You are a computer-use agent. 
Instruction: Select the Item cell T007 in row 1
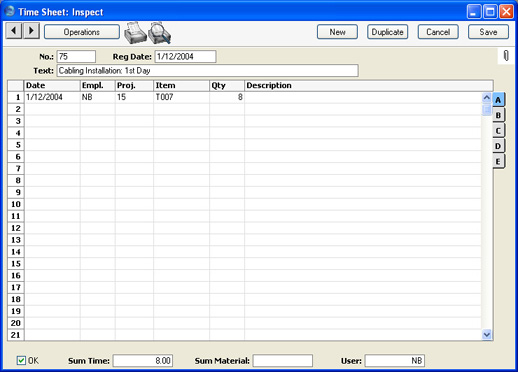pyautogui.click(x=182, y=97)
